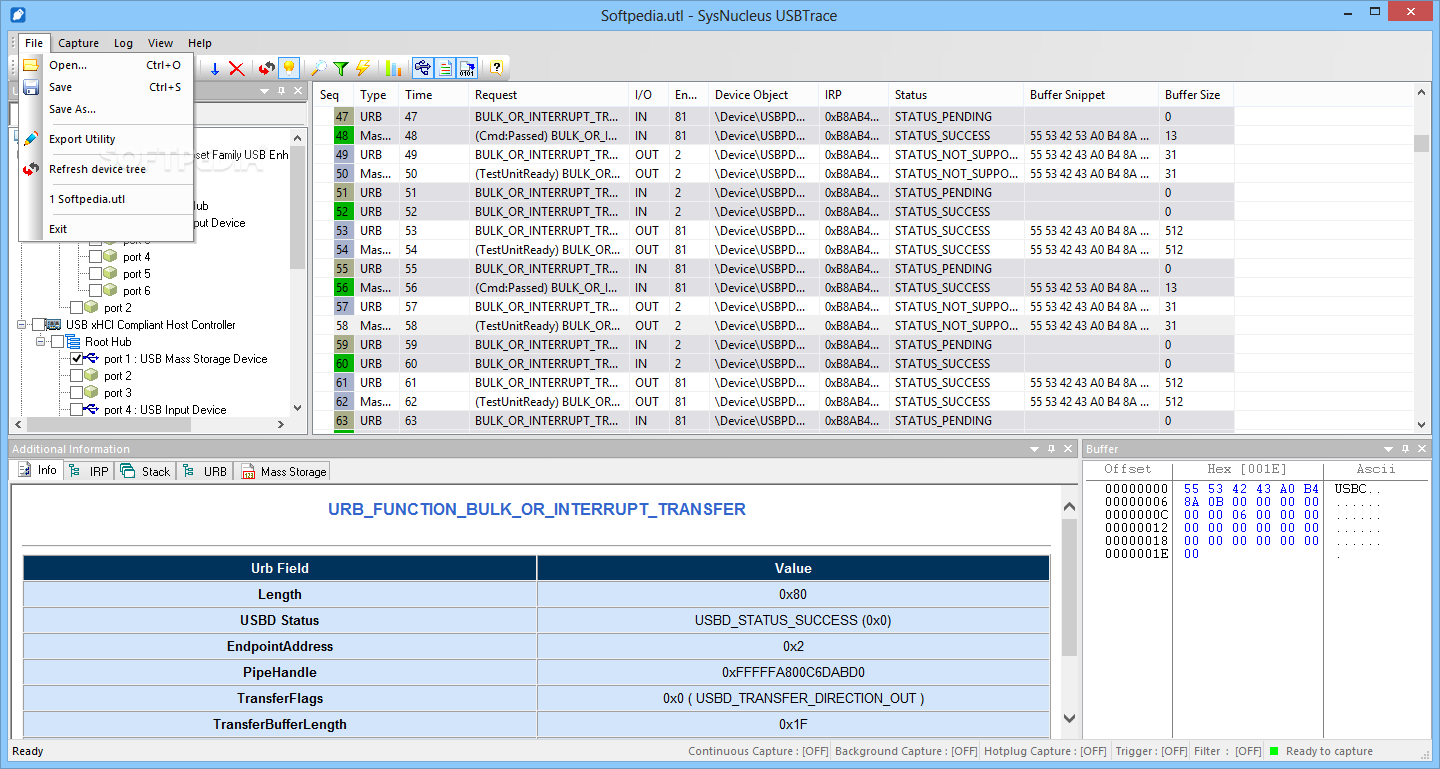Close the device tree panel
This screenshot has height=769, width=1440.
point(298,91)
